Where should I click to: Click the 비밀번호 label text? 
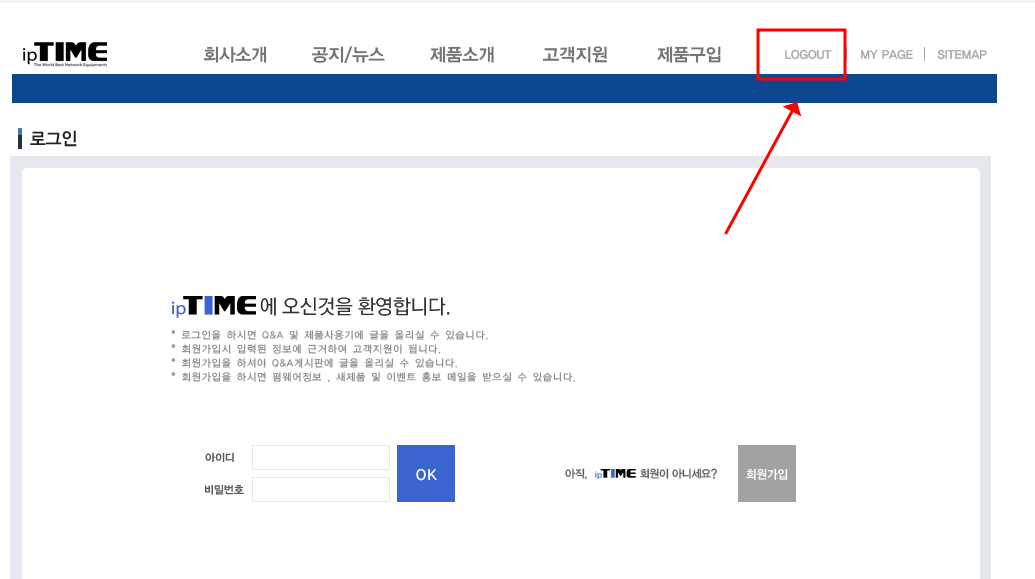[x=224, y=489]
